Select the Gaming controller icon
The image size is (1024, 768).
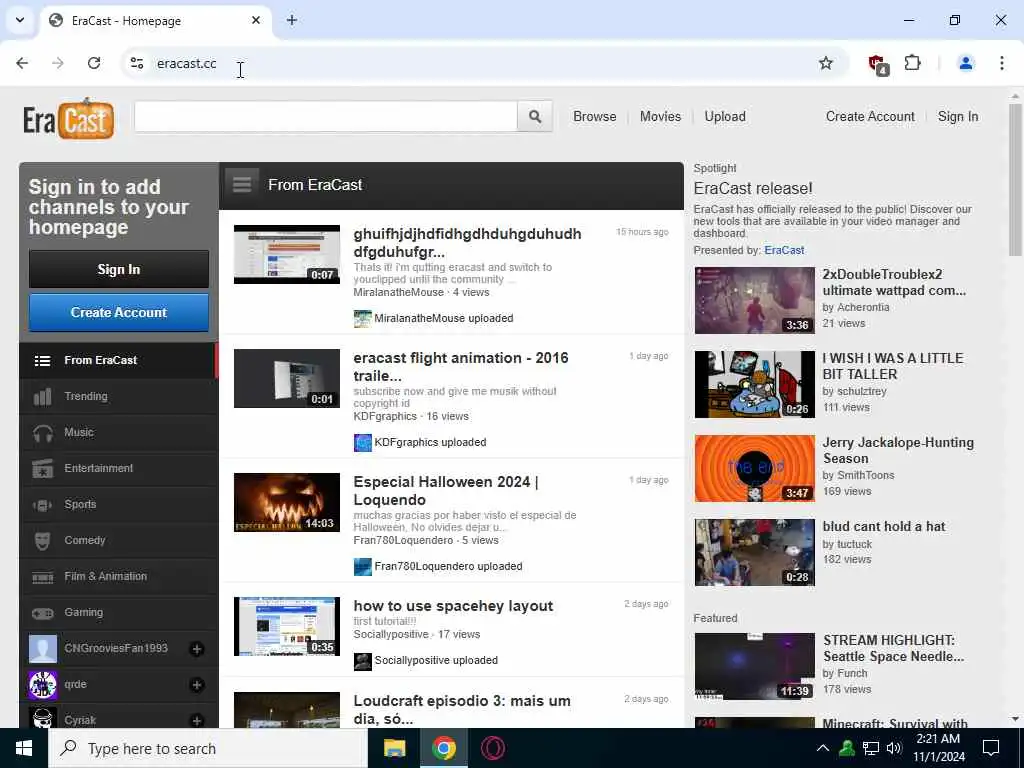(x=42, y=613)
